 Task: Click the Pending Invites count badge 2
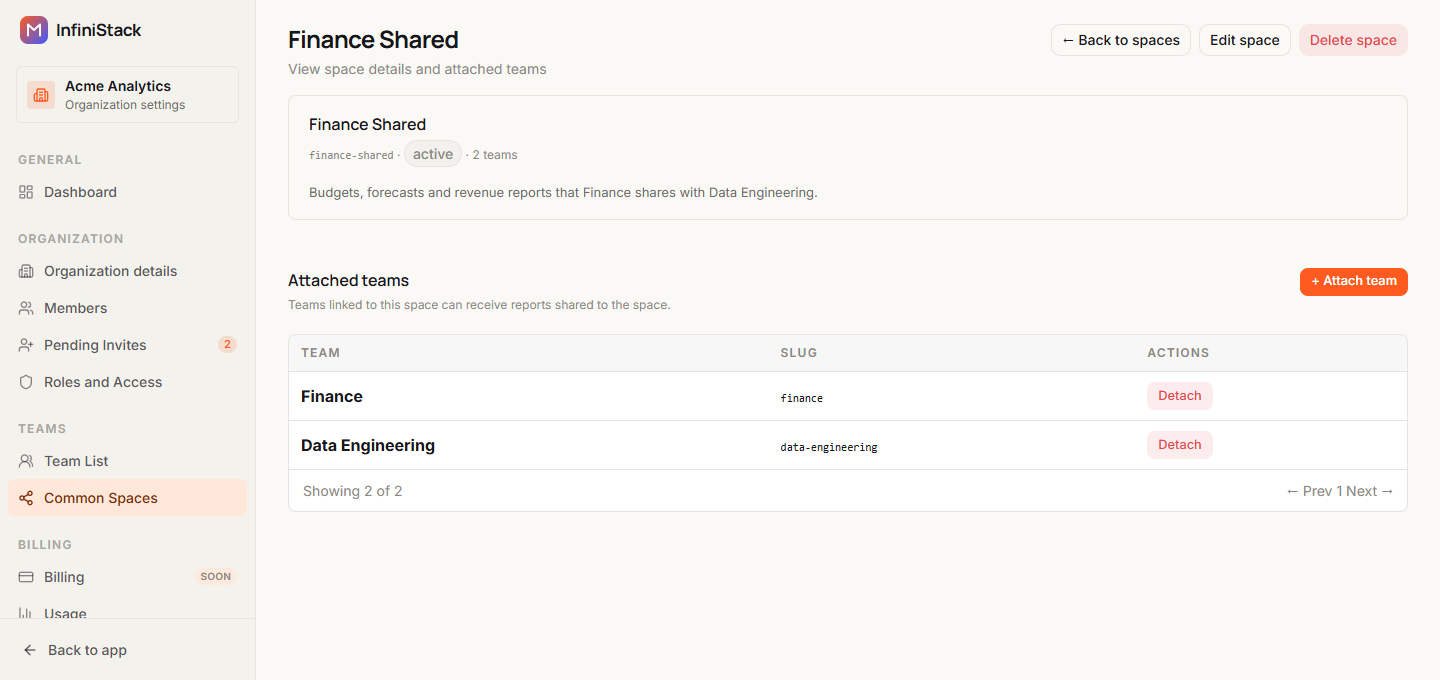pyautogui.click(x=227, y=345)
